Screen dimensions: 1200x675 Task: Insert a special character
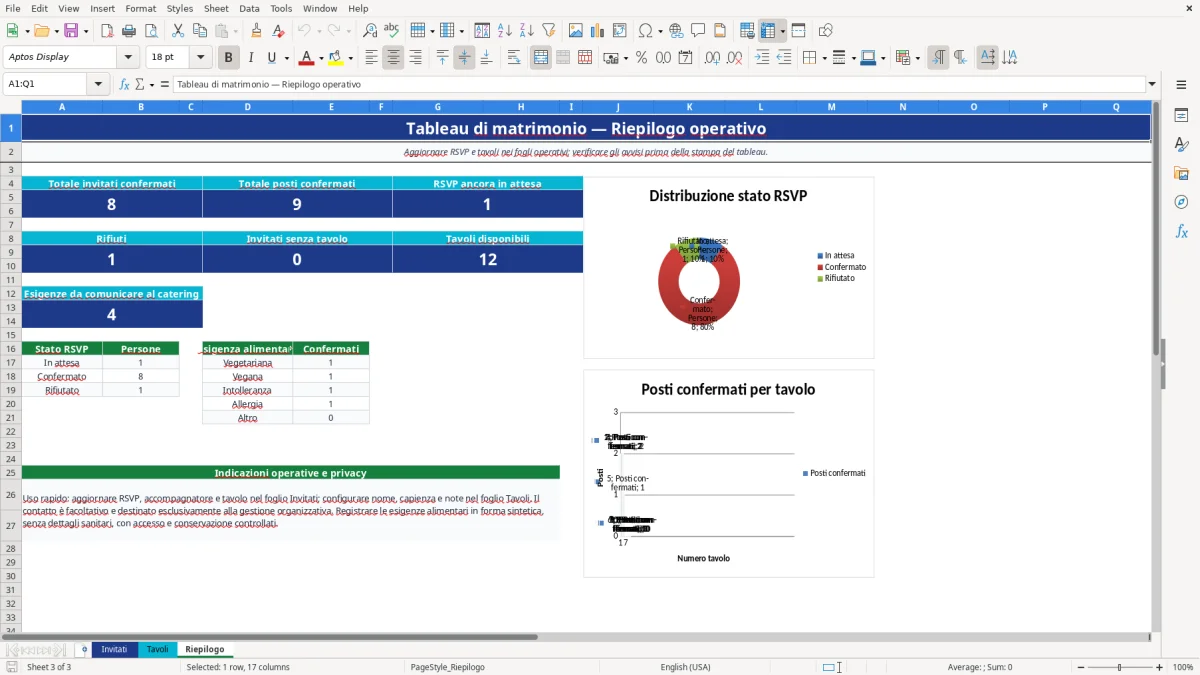pos(645,31)
